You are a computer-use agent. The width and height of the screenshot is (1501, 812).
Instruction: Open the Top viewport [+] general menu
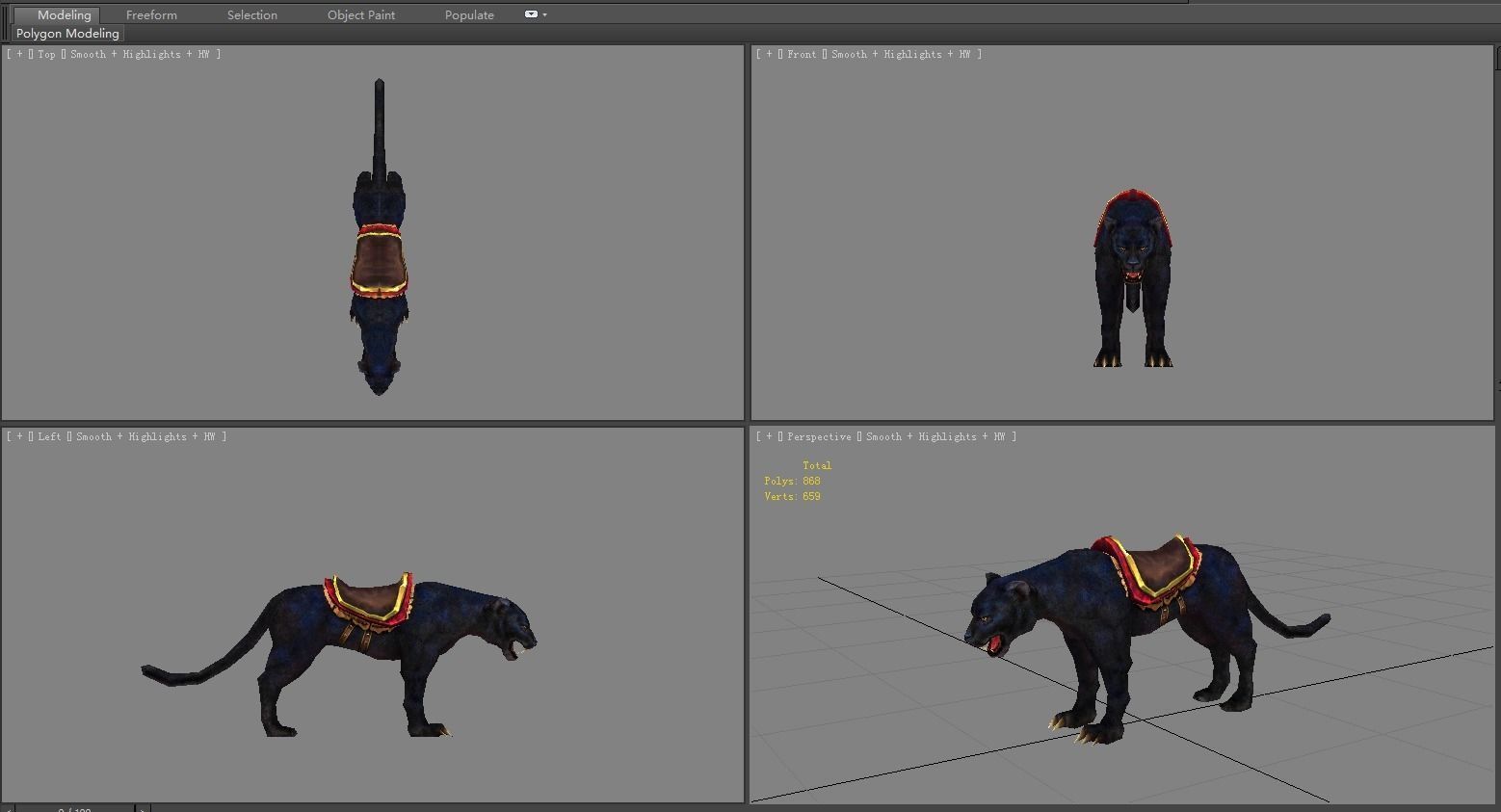(19, 54)
